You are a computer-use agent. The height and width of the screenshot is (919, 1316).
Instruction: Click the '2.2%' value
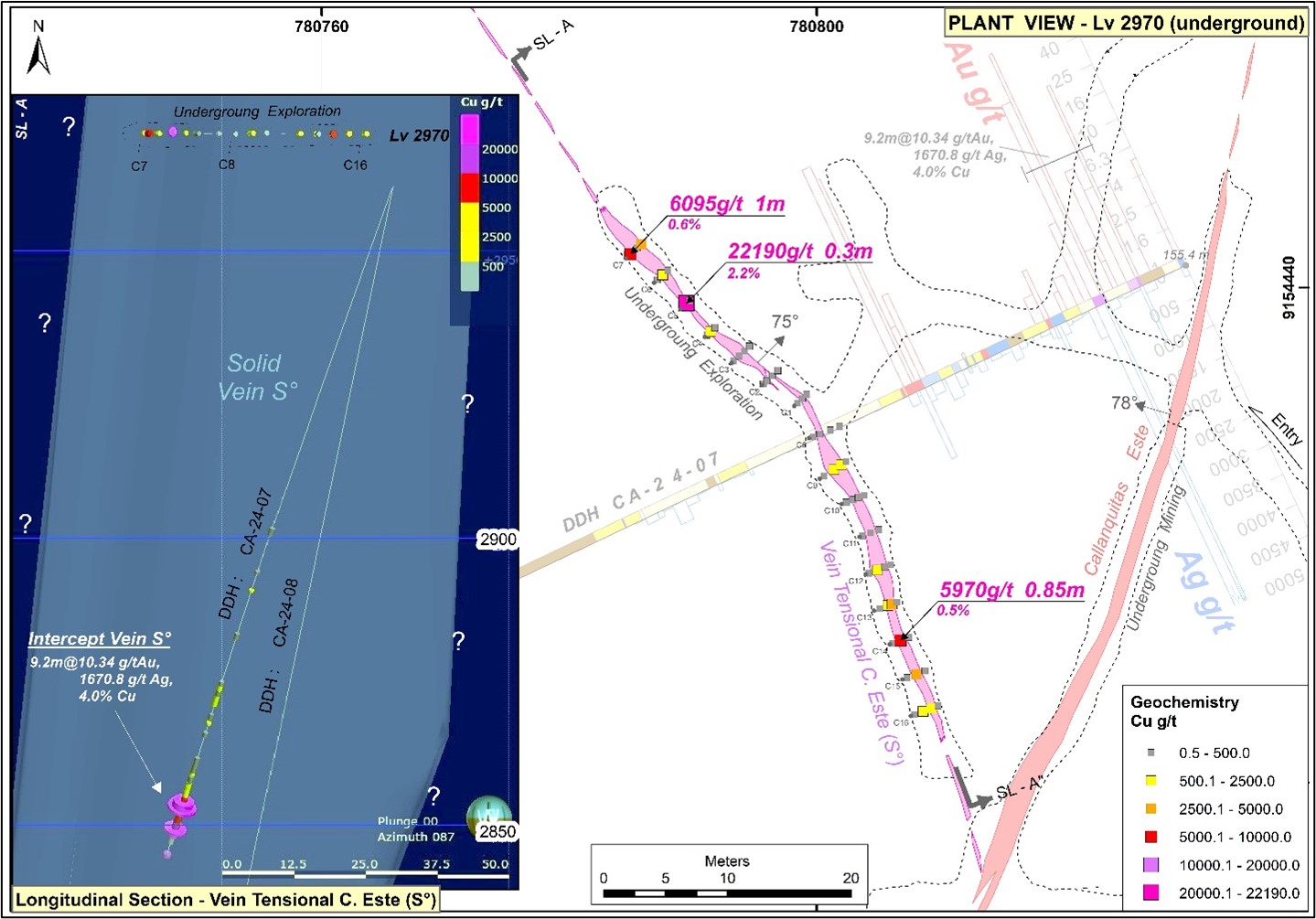pyautogui.click(x=744, y=273)
